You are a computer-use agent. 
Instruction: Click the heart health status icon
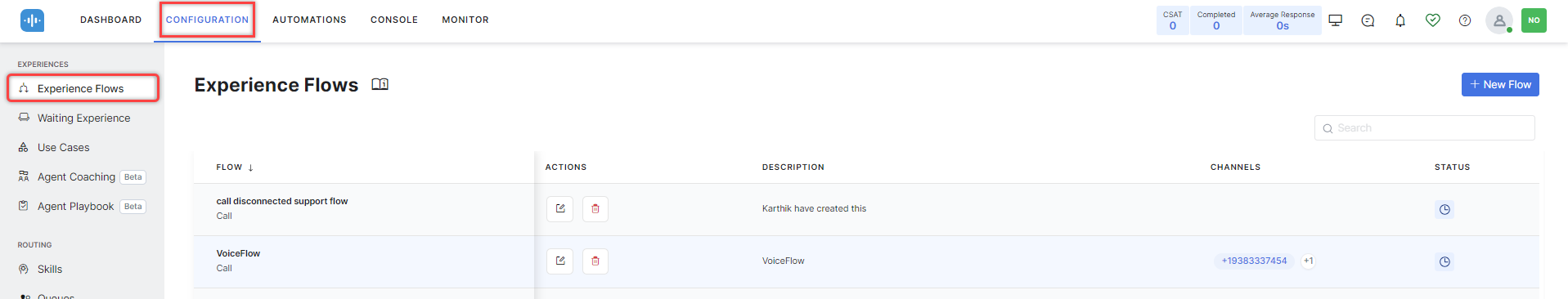(x=1433, y=20)
